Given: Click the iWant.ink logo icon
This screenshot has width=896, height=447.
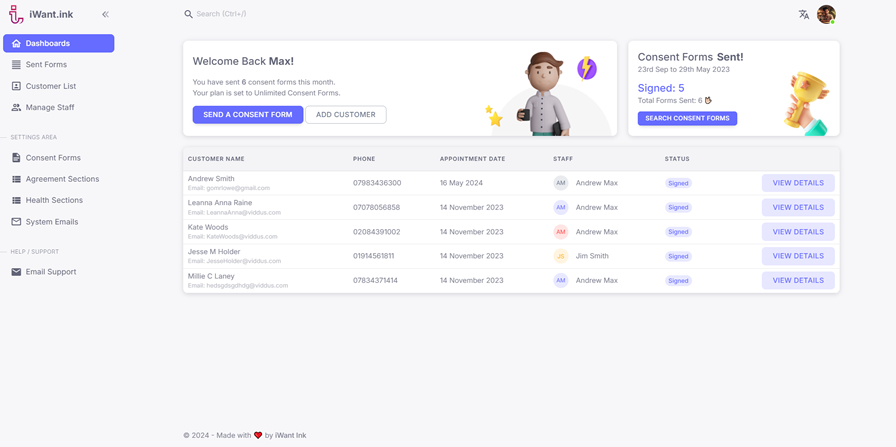Looking at the screenshot, I should coord(16,14).
